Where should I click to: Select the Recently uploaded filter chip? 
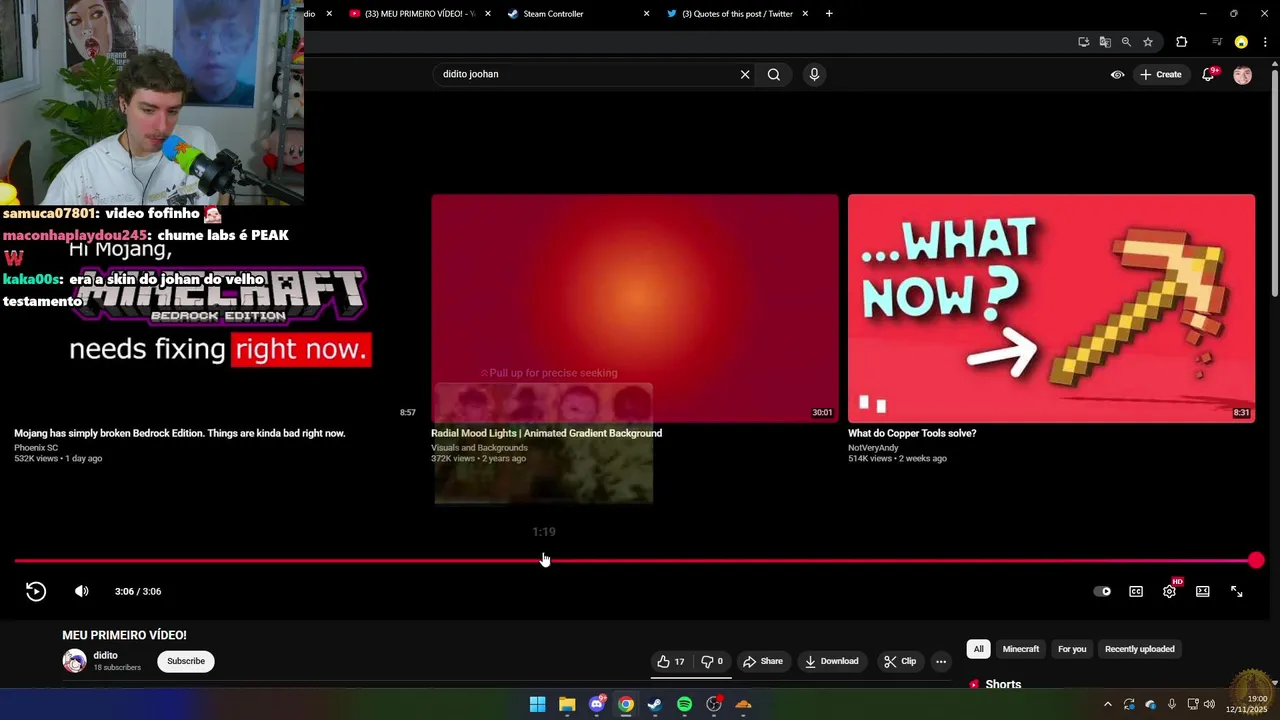(1139, 649)
